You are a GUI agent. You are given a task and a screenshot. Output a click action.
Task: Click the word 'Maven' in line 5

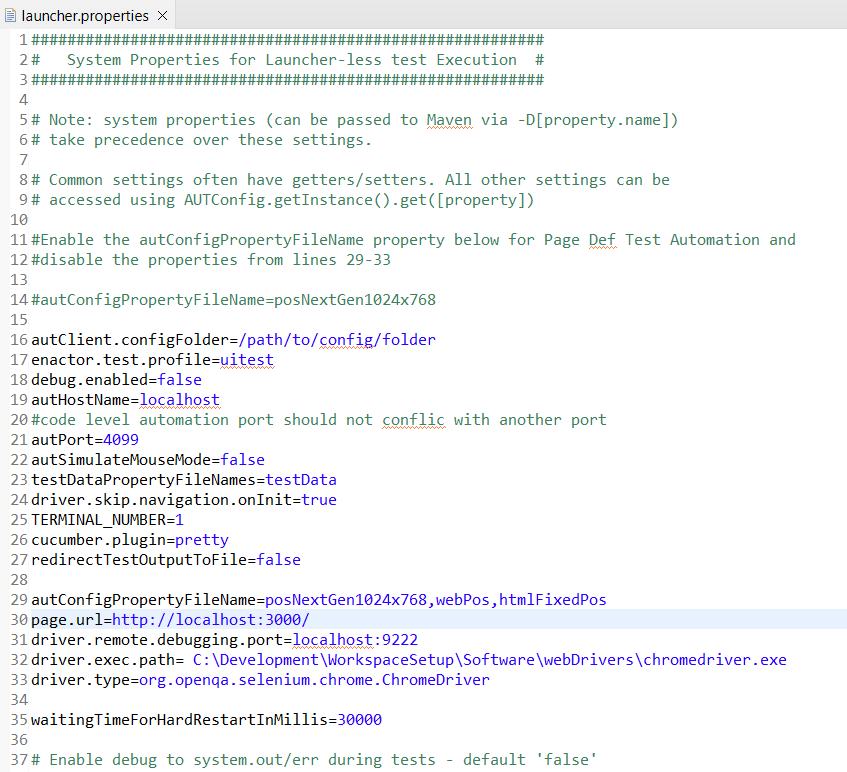(x=449, y=120)
